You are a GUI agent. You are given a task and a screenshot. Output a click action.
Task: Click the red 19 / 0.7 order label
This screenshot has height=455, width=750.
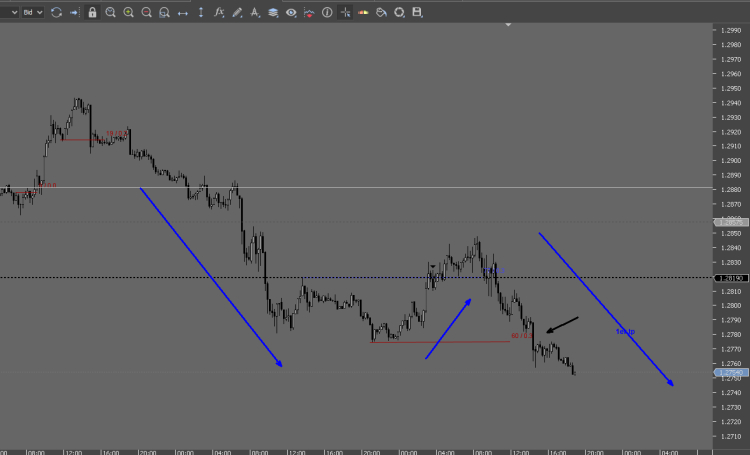pos(117,133)
